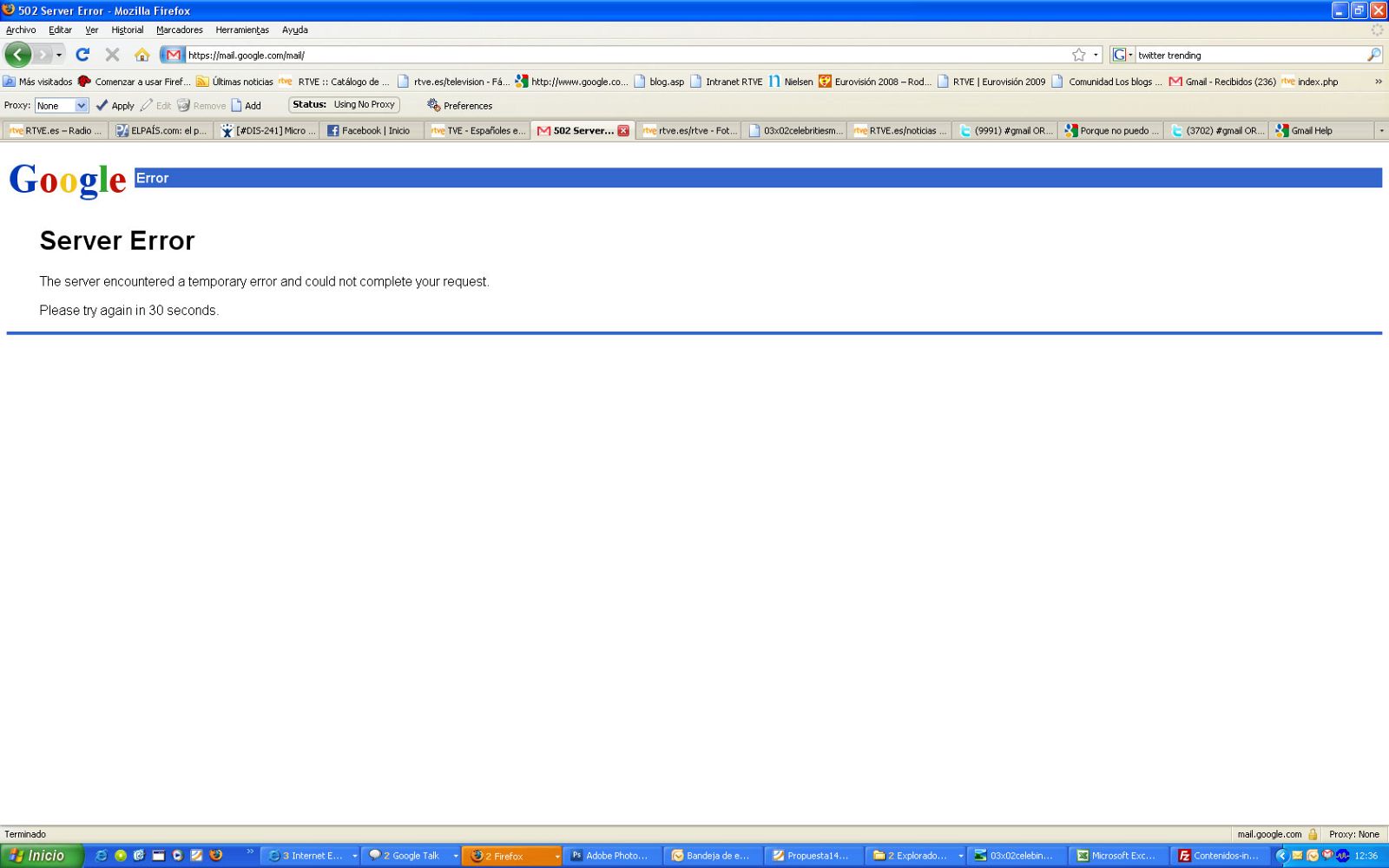Viewport: 1389px width, 868px height.
Task: Click the Add proxy button
Action: tap(246, 105)
